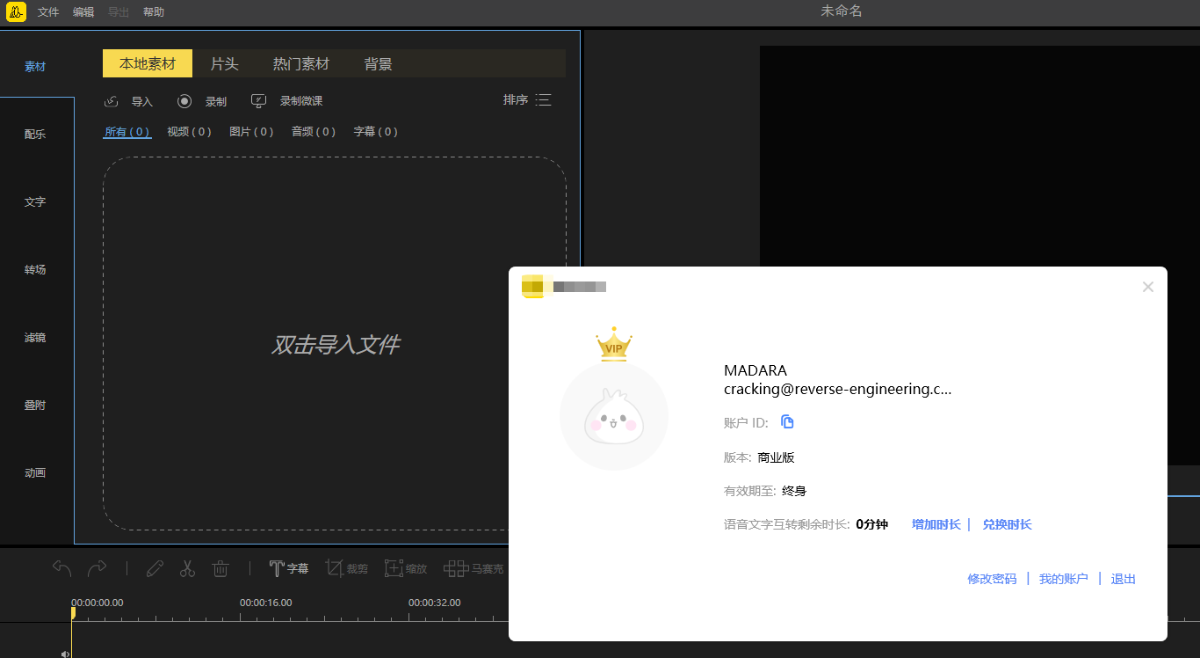The height and width of the screenshot is (658, 1200).
Task: Click the yellow timeline playhead marker
Action: click(x=72, y=613)
